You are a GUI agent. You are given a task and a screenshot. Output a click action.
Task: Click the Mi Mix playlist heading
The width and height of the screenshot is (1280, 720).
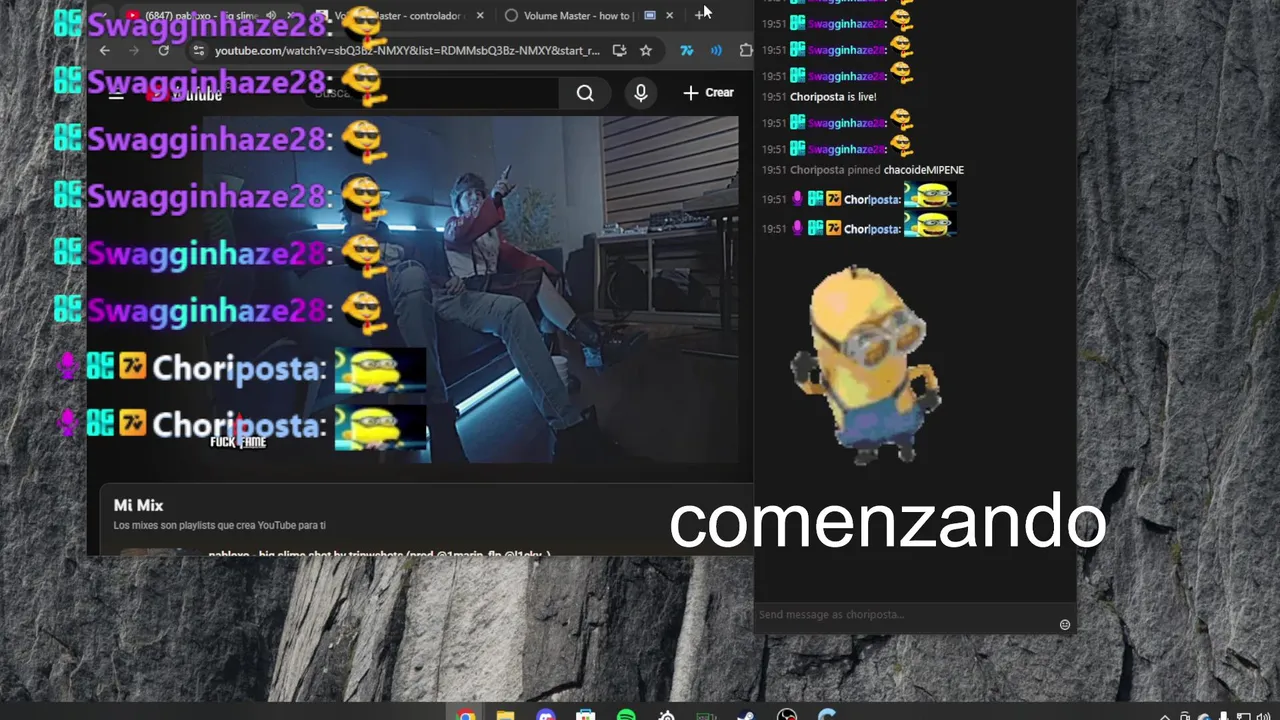(x=138, y=505)
